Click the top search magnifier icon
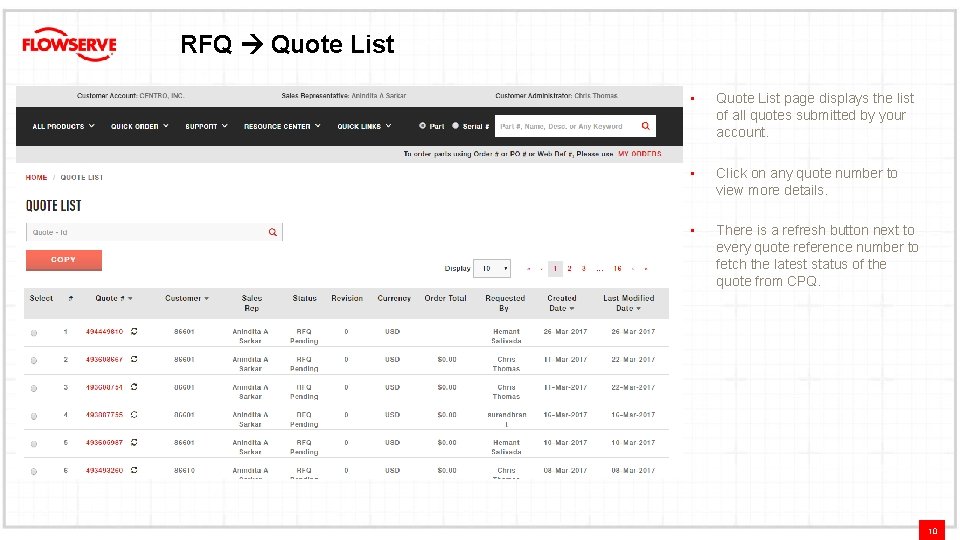 (x=645, y=126)
